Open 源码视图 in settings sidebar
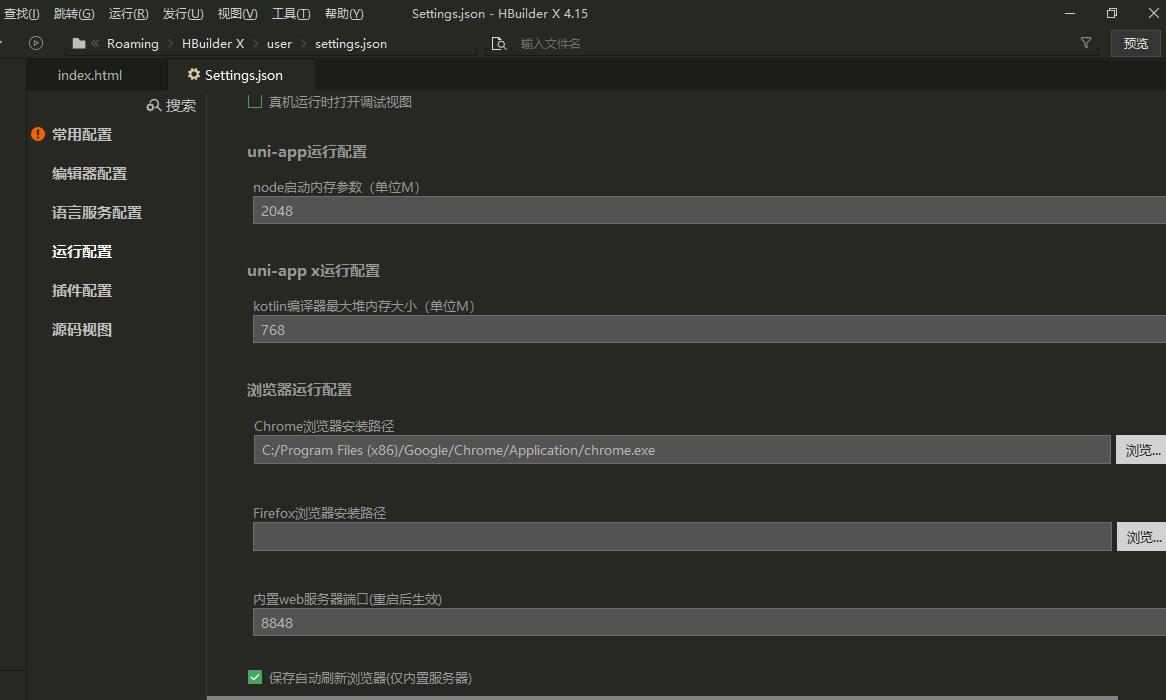1166x700 pixels. click(x=82, y=330)
